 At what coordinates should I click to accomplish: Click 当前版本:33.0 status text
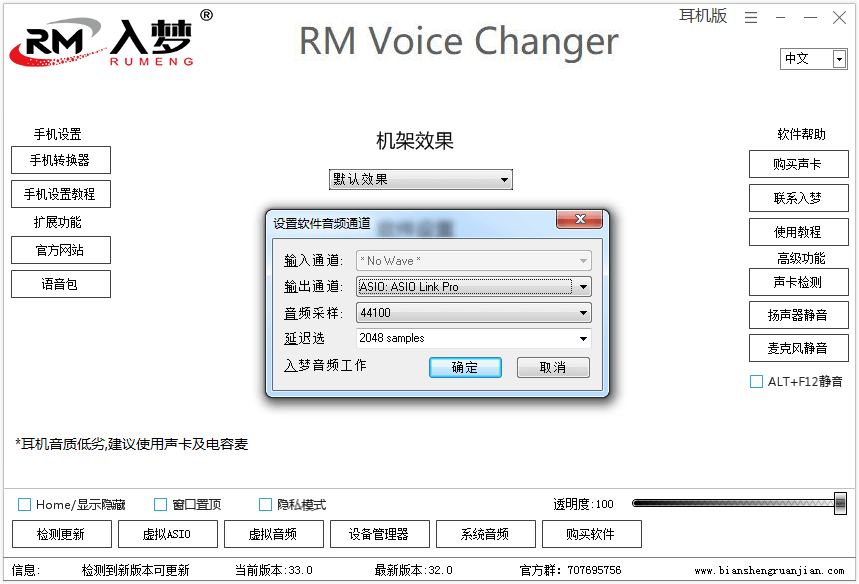pyautogui.click(x=273, y=570)
